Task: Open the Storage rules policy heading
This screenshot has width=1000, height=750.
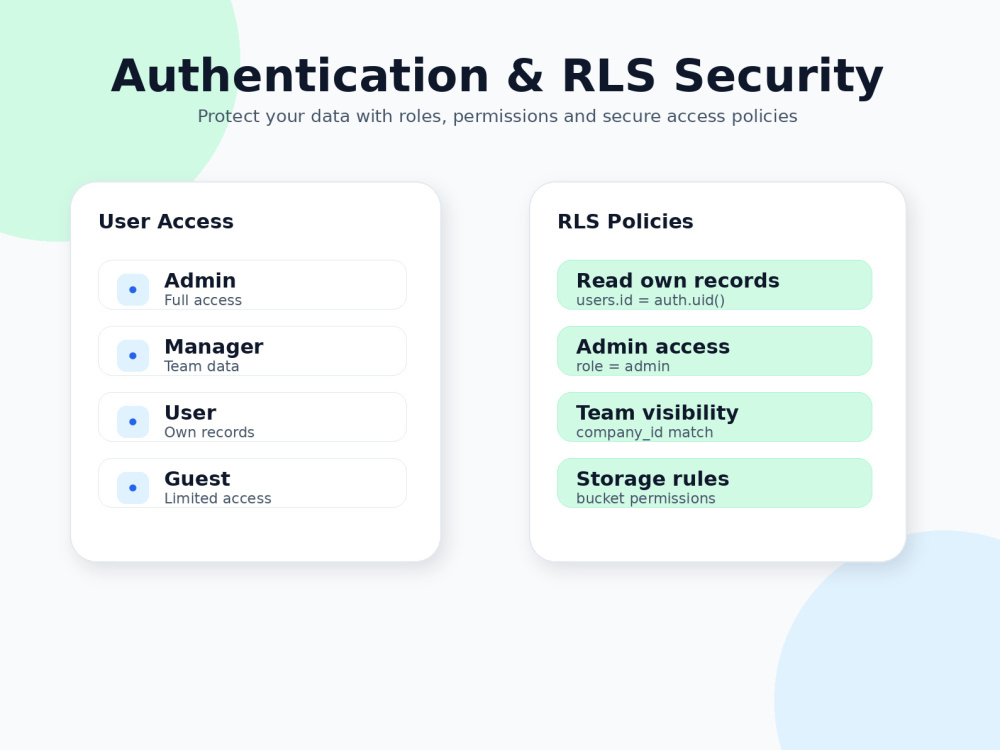Action: tap(652, 479)
